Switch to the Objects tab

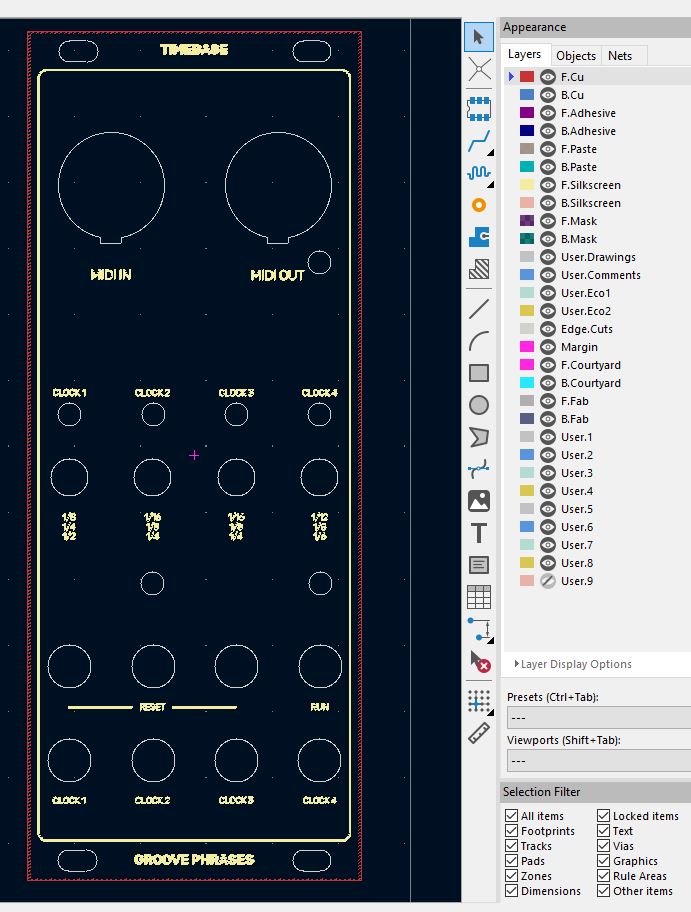point(576,56)
